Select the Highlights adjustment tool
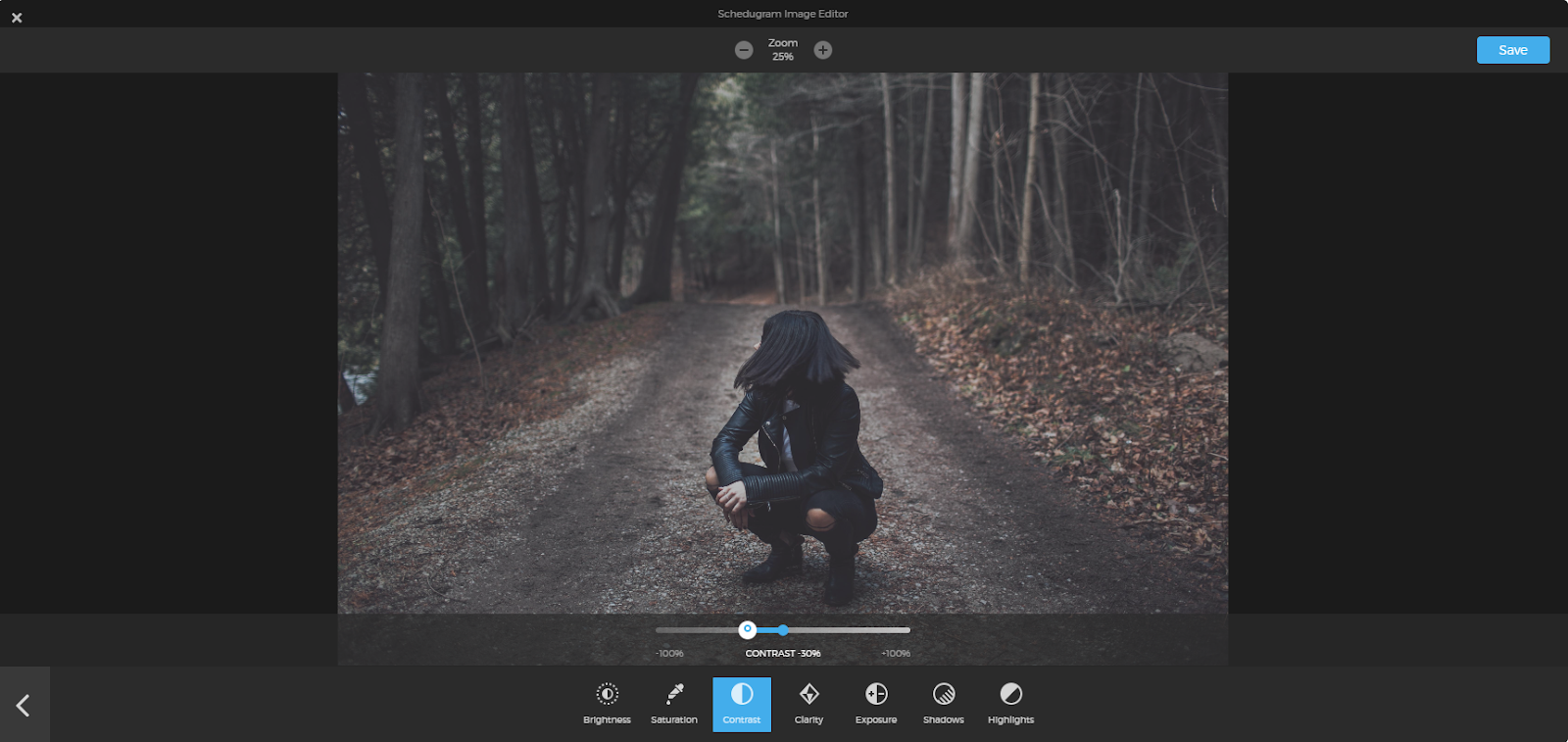This screenshot has height=742, width=1568. tap(1010, 704)
